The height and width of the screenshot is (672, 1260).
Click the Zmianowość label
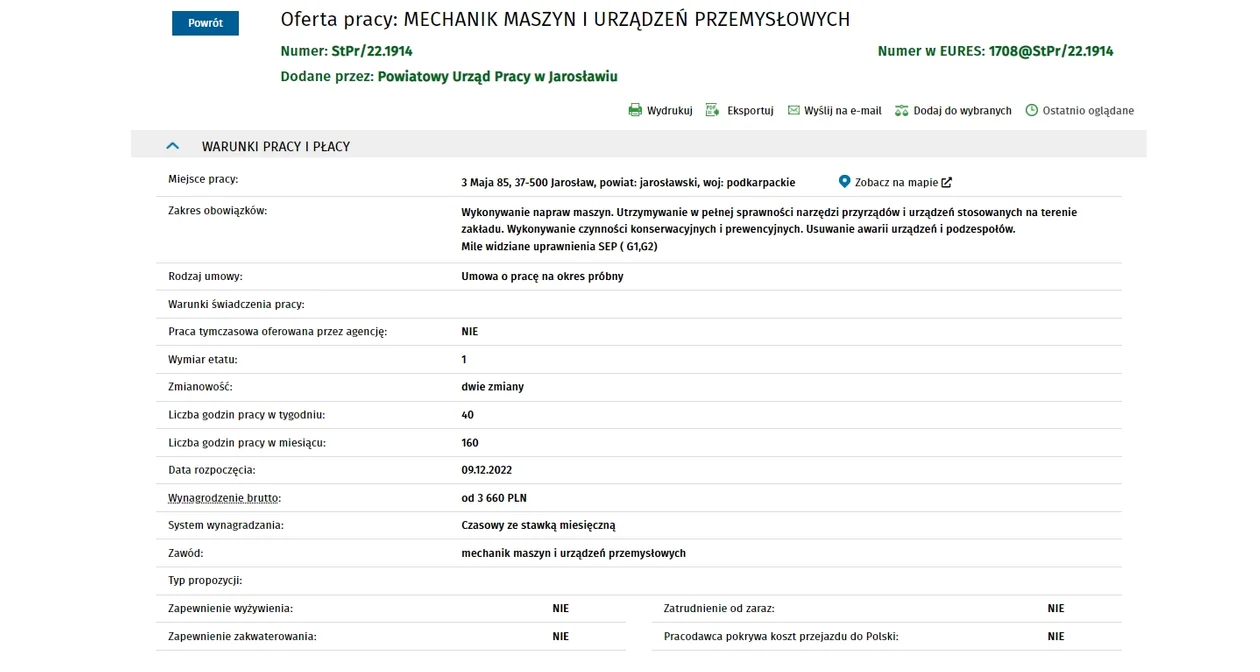(x=200, y=387)
